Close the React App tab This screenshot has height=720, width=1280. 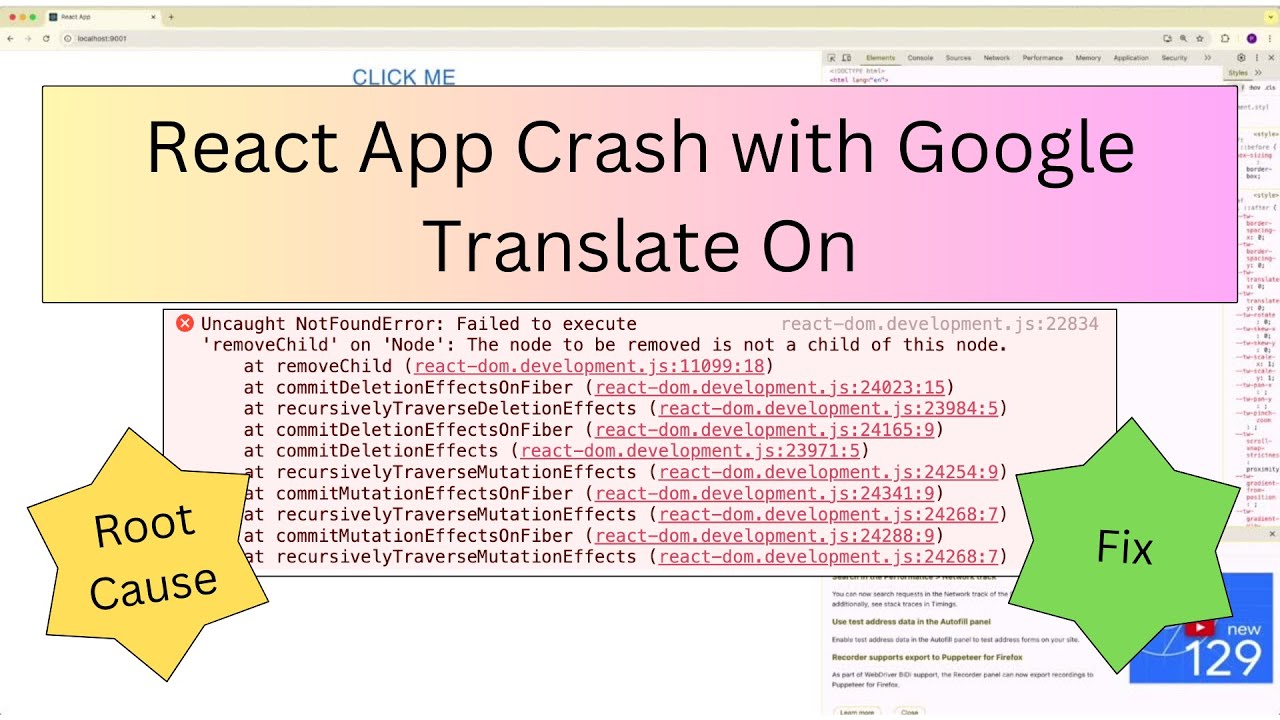[x=154, y=17]
